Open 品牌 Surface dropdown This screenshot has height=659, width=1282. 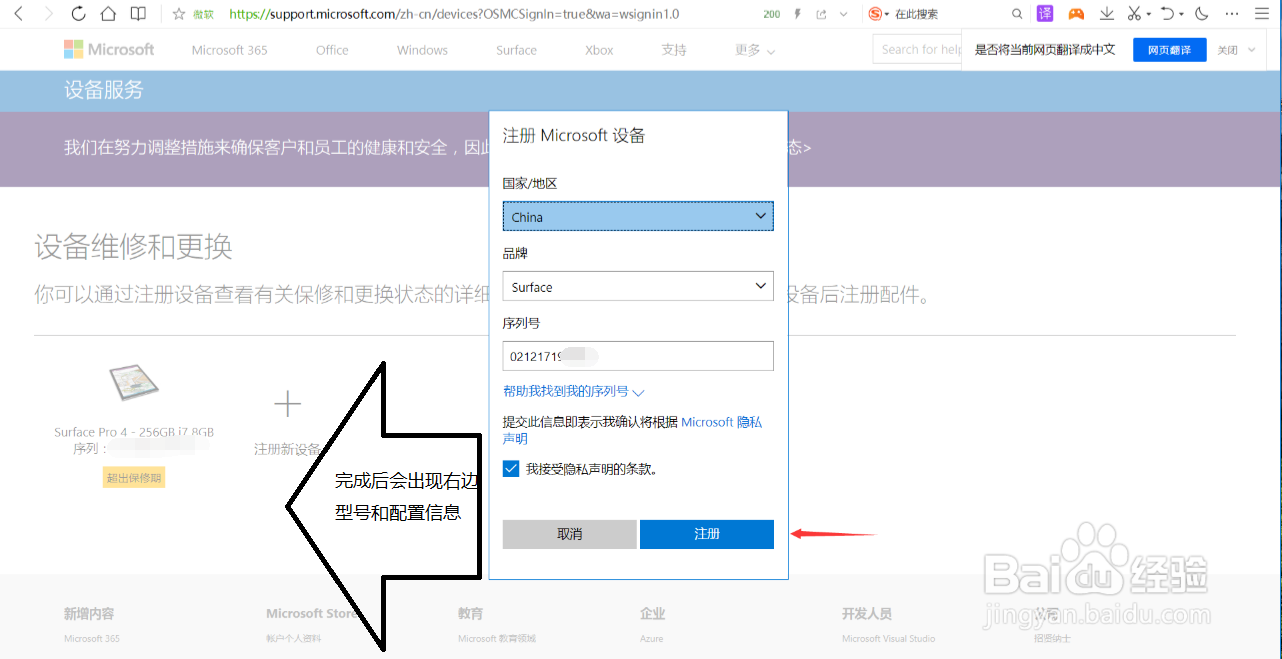(638, 286)
